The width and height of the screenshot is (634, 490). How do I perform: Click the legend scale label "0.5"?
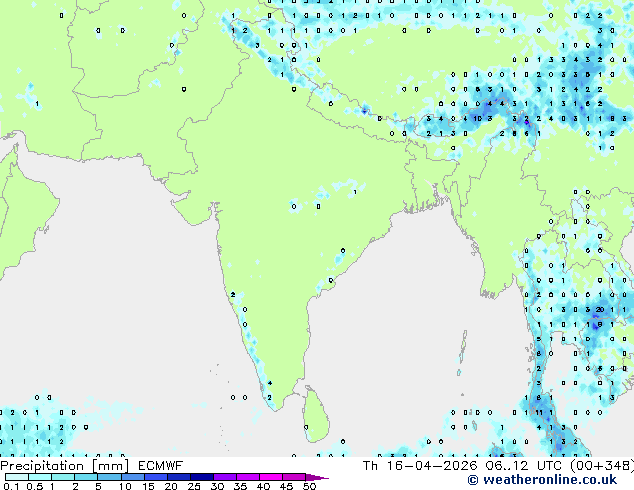point(35,486)
